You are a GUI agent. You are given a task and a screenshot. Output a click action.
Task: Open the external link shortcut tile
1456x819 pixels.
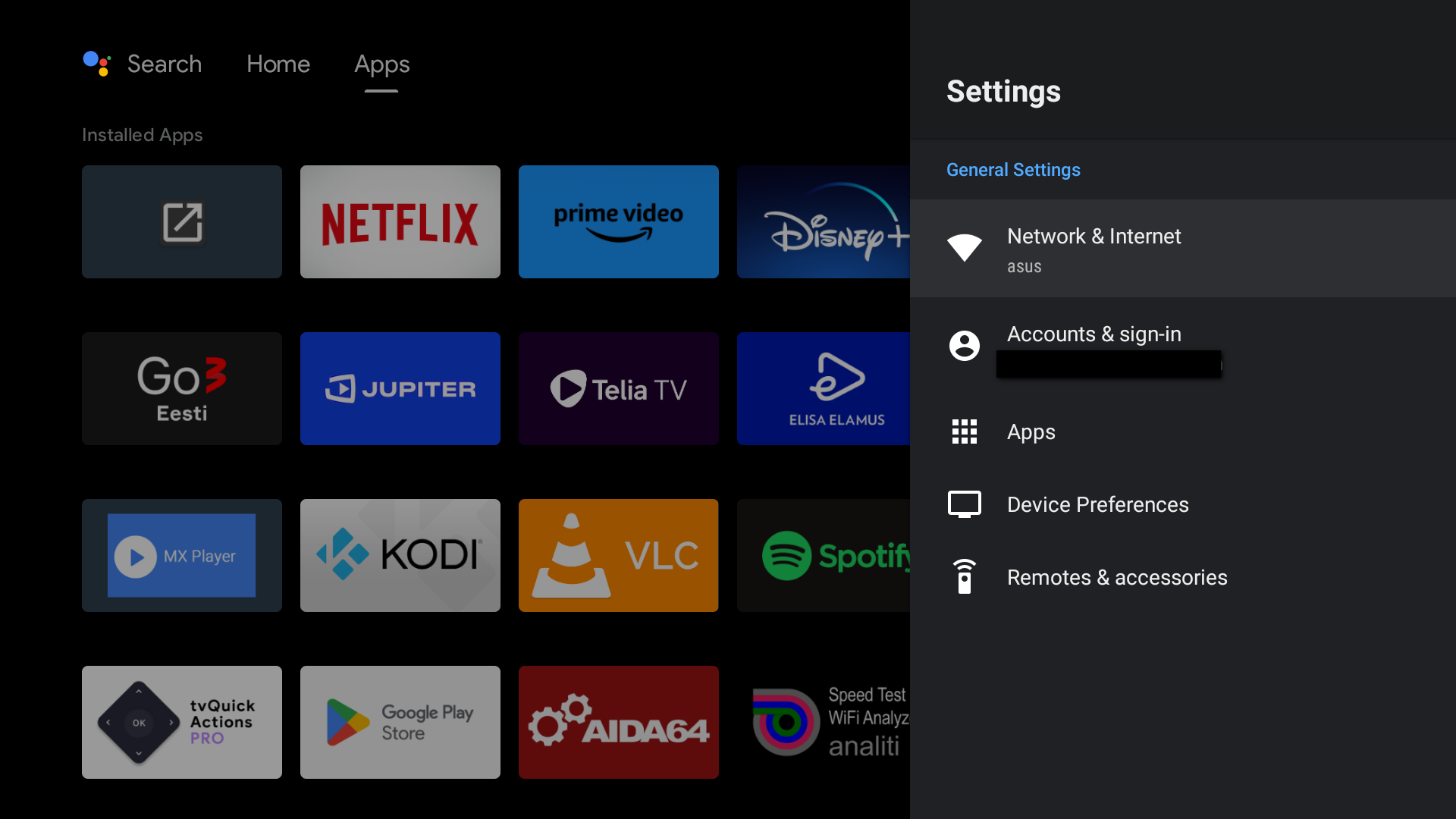point(182,221)
